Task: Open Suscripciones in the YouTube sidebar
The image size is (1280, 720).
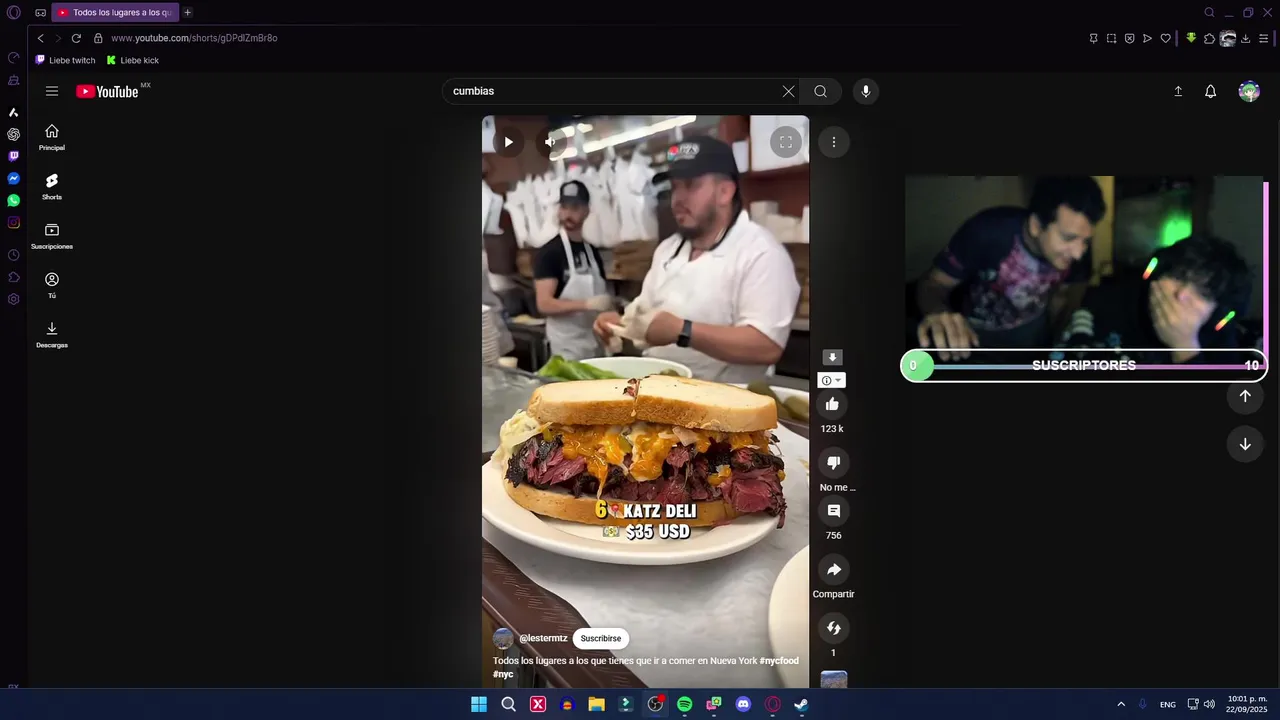Action: pos(52,236)
